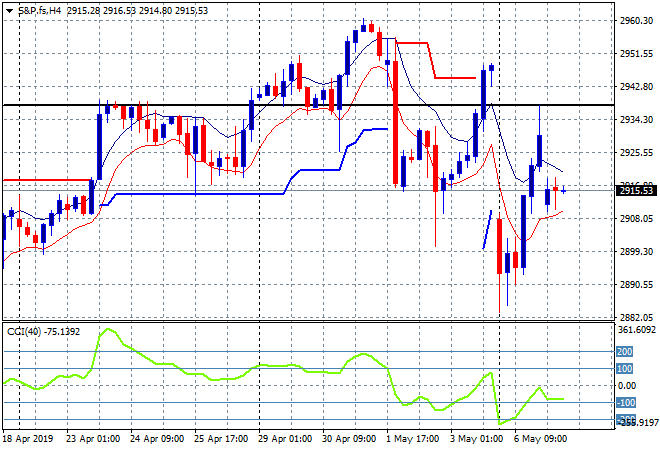Click time axis label 29 Apr 01:00
660x450 pixels.
285,439
